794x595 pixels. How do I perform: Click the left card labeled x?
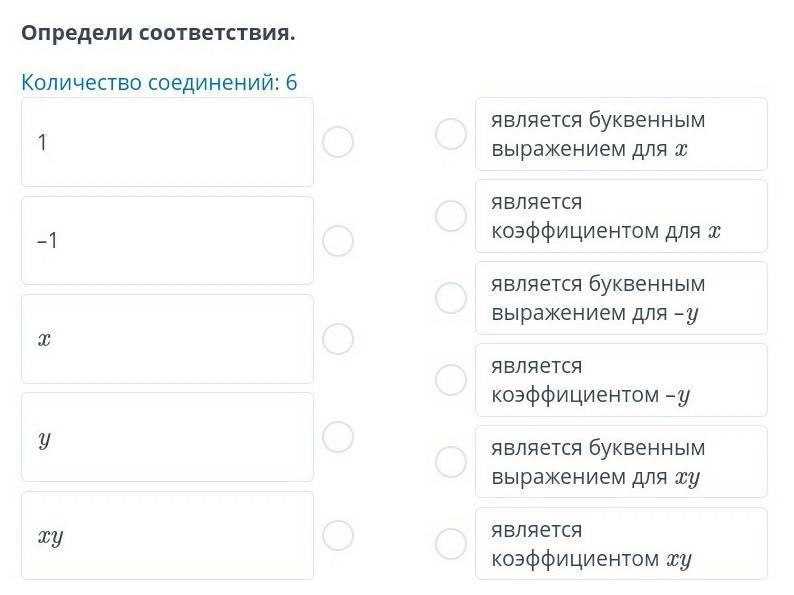167,339
